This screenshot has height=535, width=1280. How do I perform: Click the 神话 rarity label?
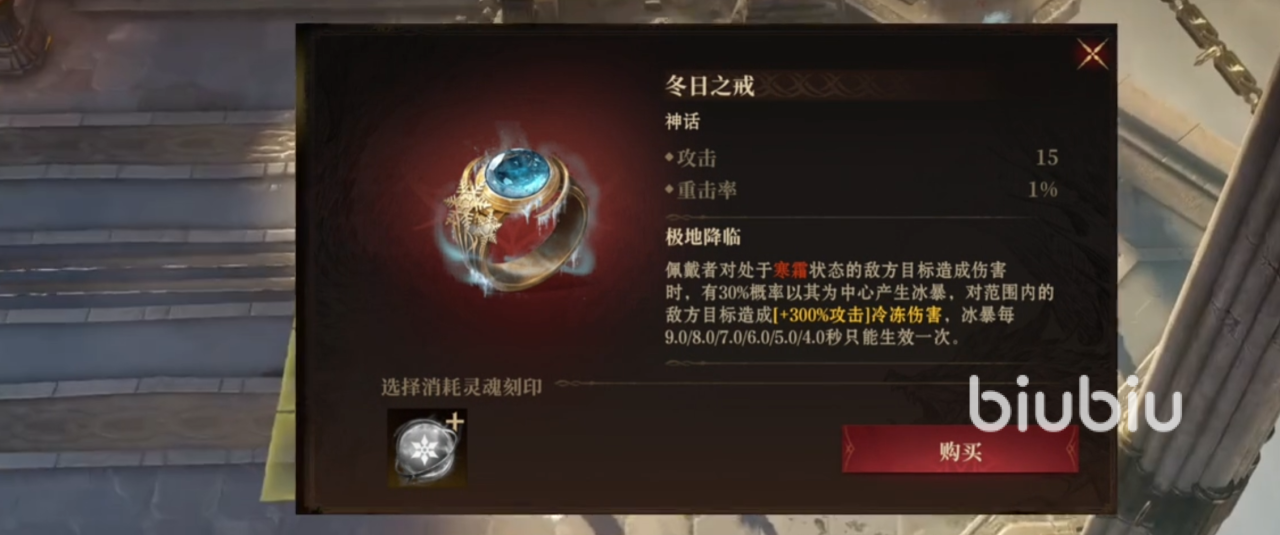(683, 123)
